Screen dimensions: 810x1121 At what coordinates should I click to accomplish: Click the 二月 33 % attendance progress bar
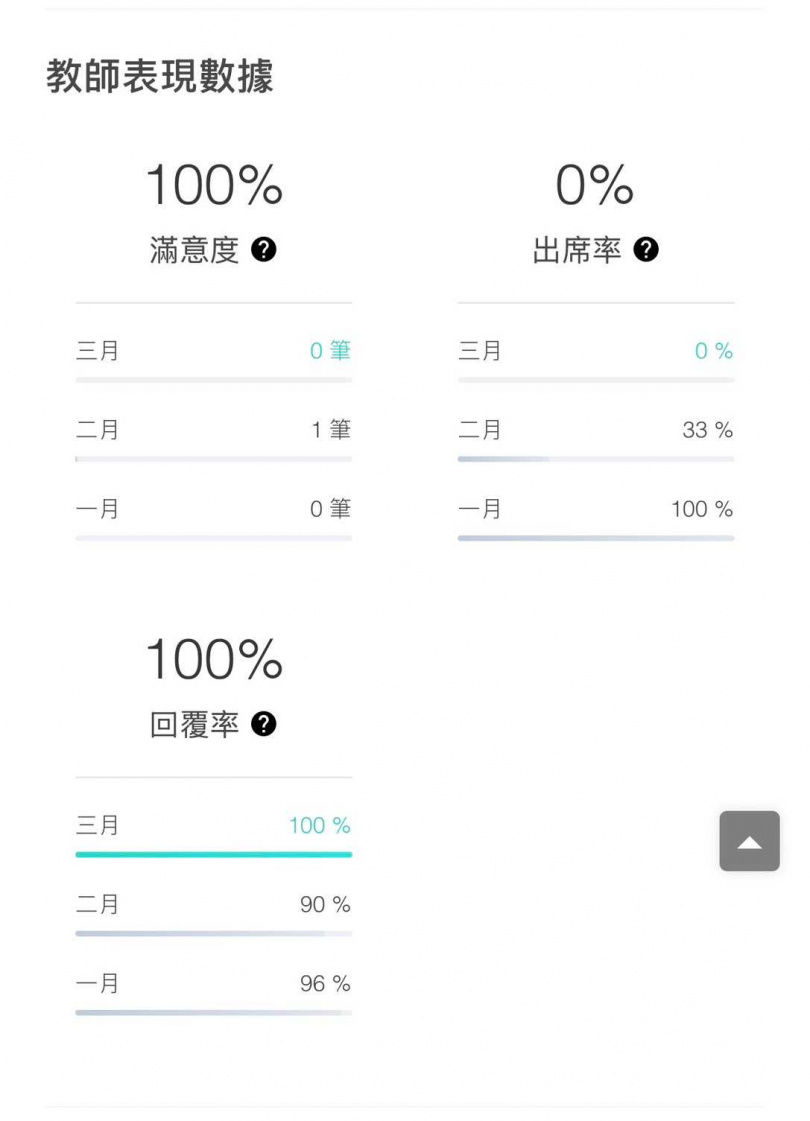[595, 459]
